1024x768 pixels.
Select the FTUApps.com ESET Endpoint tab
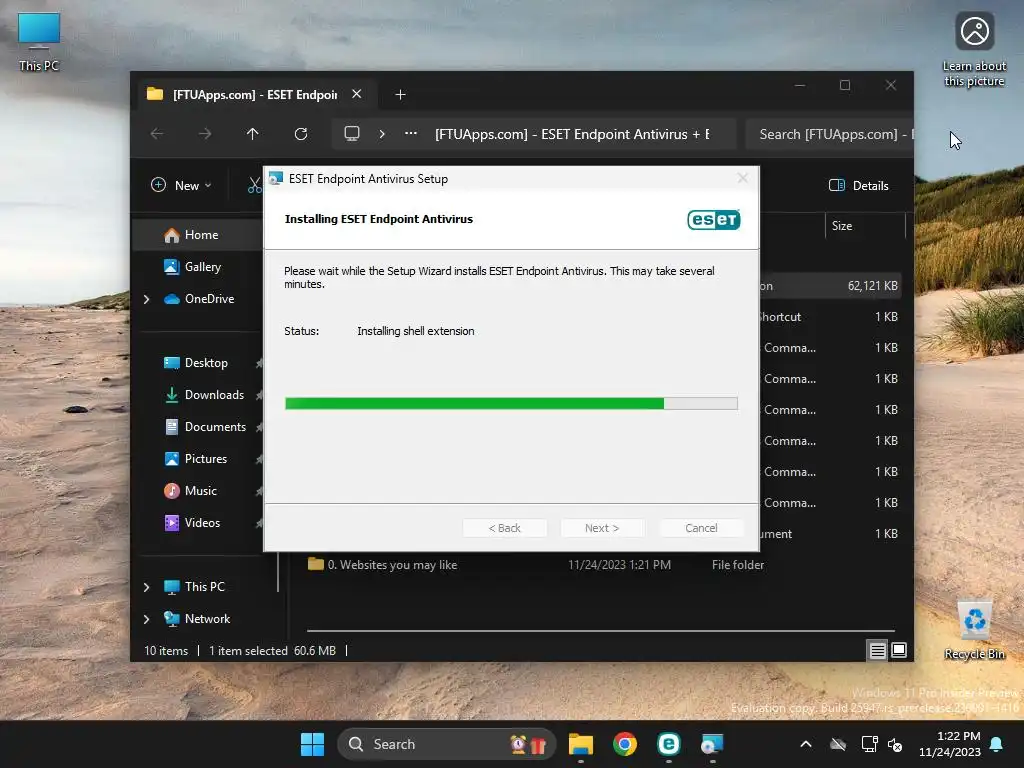click(x=255, y=95)
